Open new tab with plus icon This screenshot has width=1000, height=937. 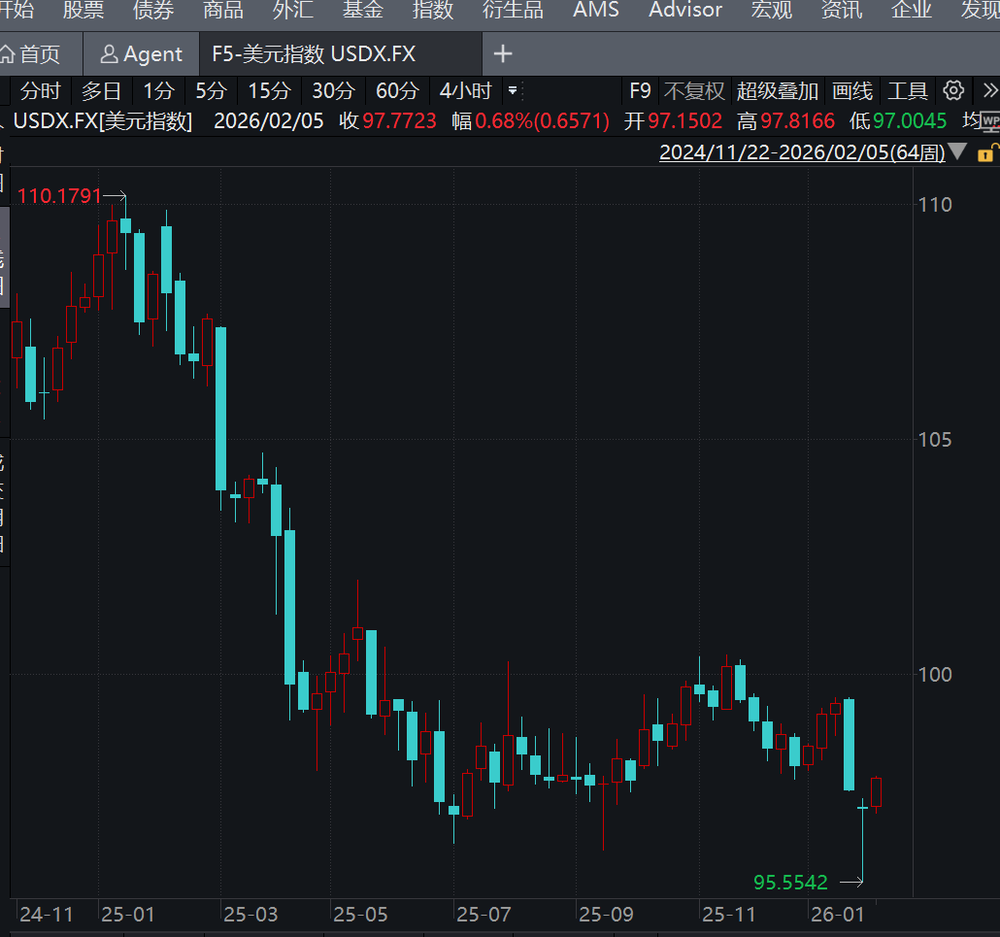tap(503, 54)
